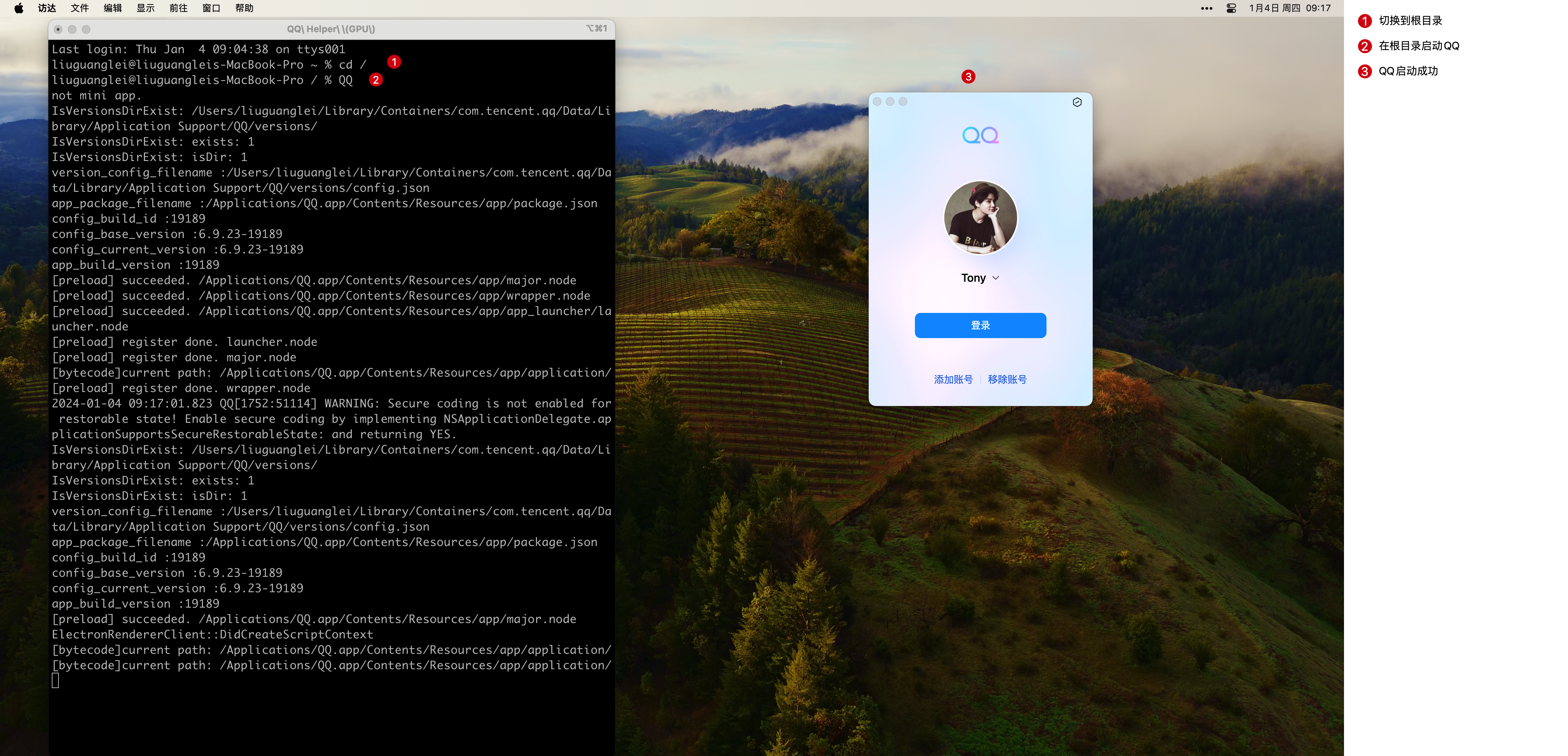
Task: Open the 前往 menu
Action: pyautogui.click(x=178, y=8)
